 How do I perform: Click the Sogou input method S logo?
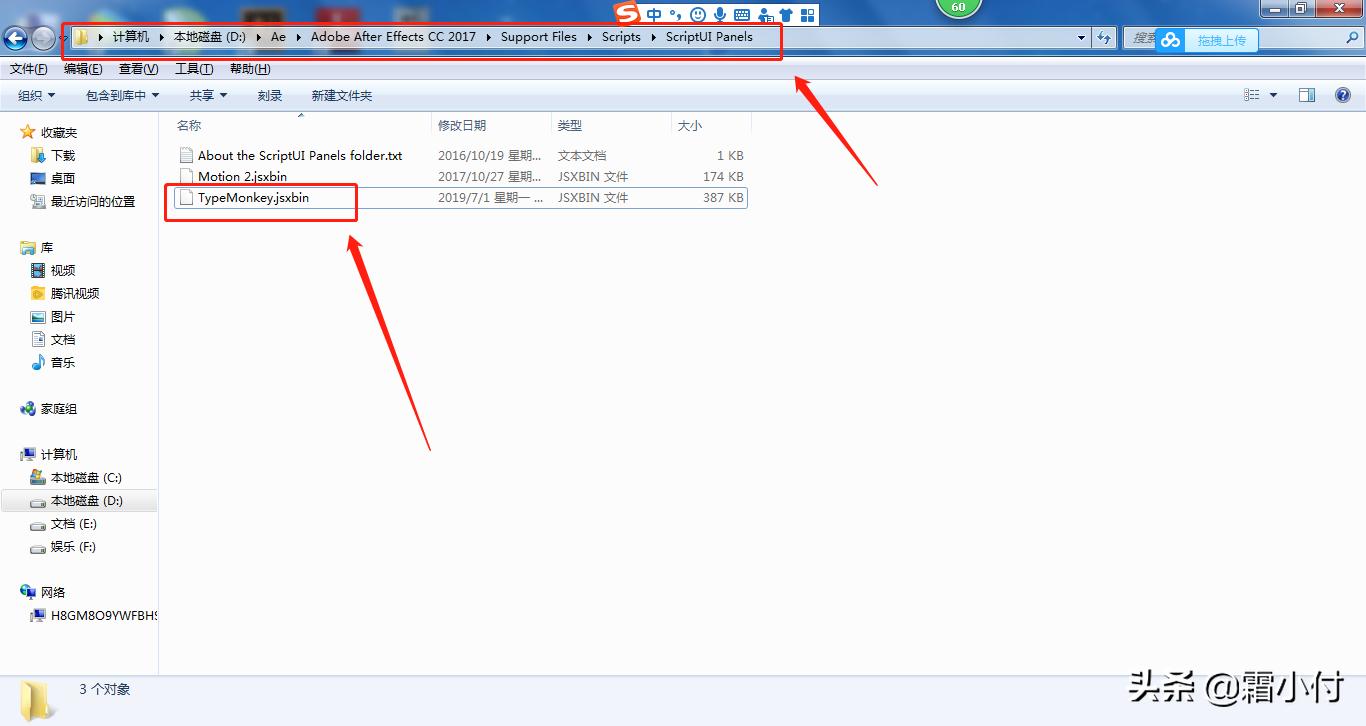[x=627, y=14]
